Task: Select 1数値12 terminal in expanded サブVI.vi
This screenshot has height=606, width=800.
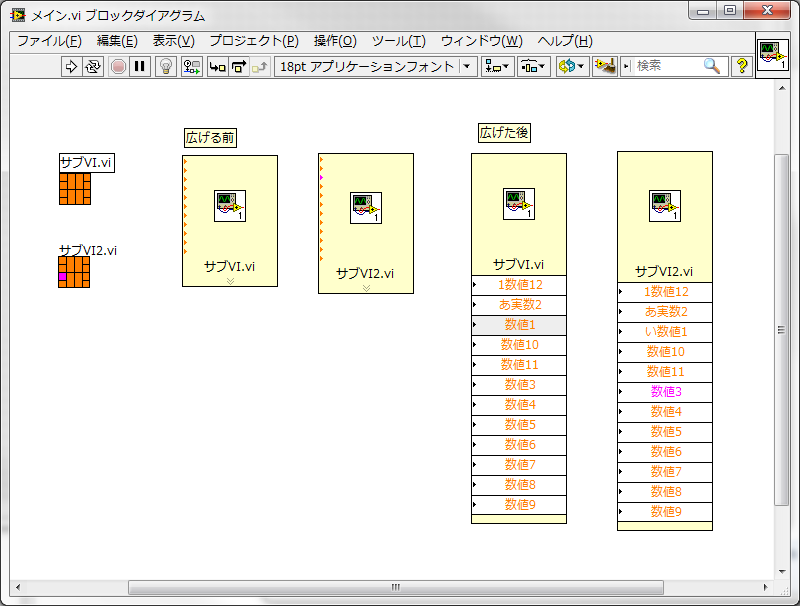Action: pos(519,285)
